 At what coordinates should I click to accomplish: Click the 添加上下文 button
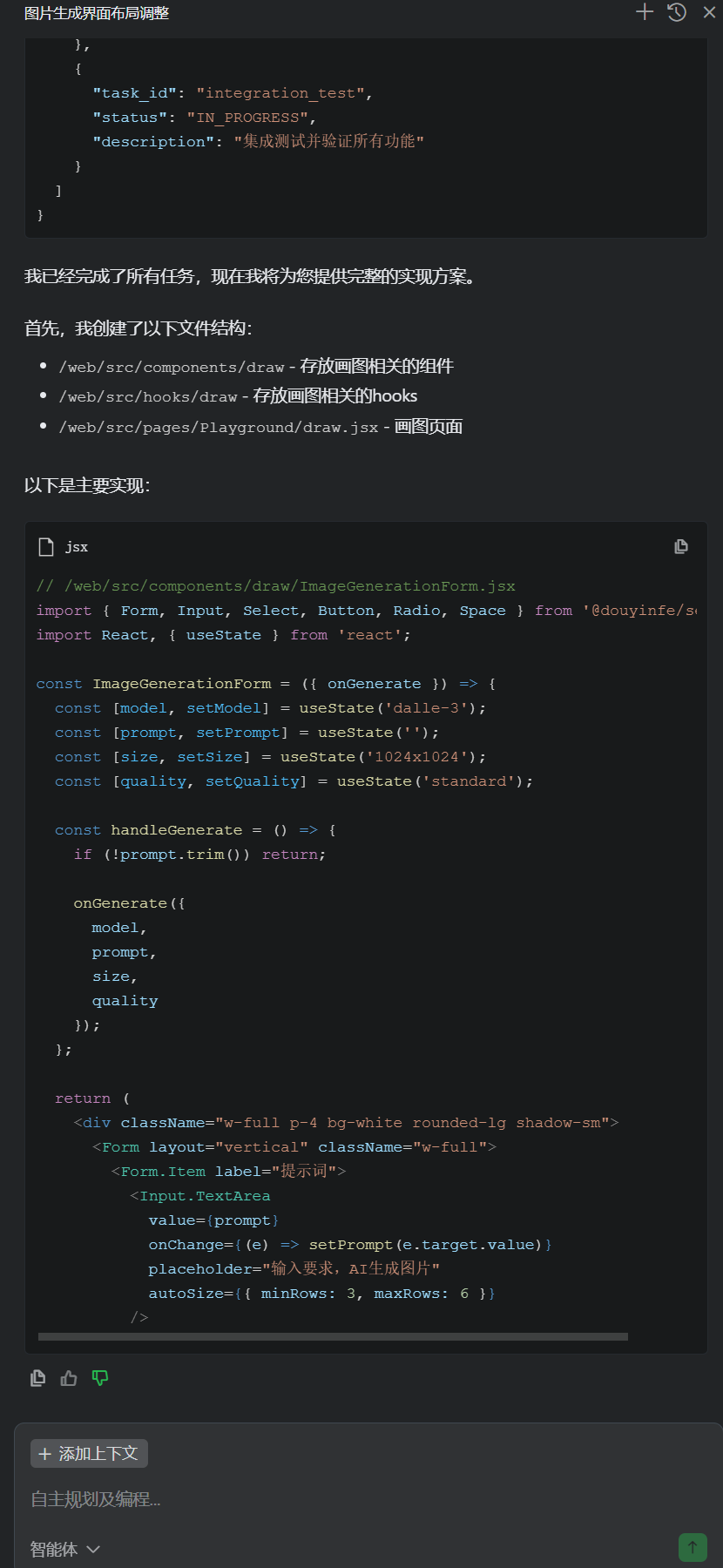coord(89,1454)
